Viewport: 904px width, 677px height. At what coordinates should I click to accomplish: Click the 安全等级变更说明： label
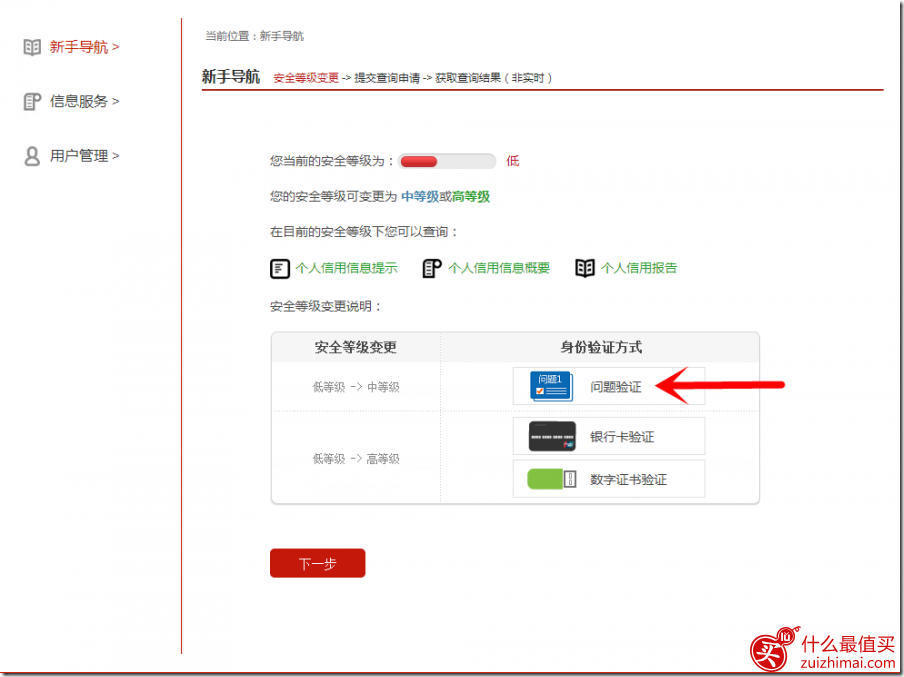click(326, 306)
